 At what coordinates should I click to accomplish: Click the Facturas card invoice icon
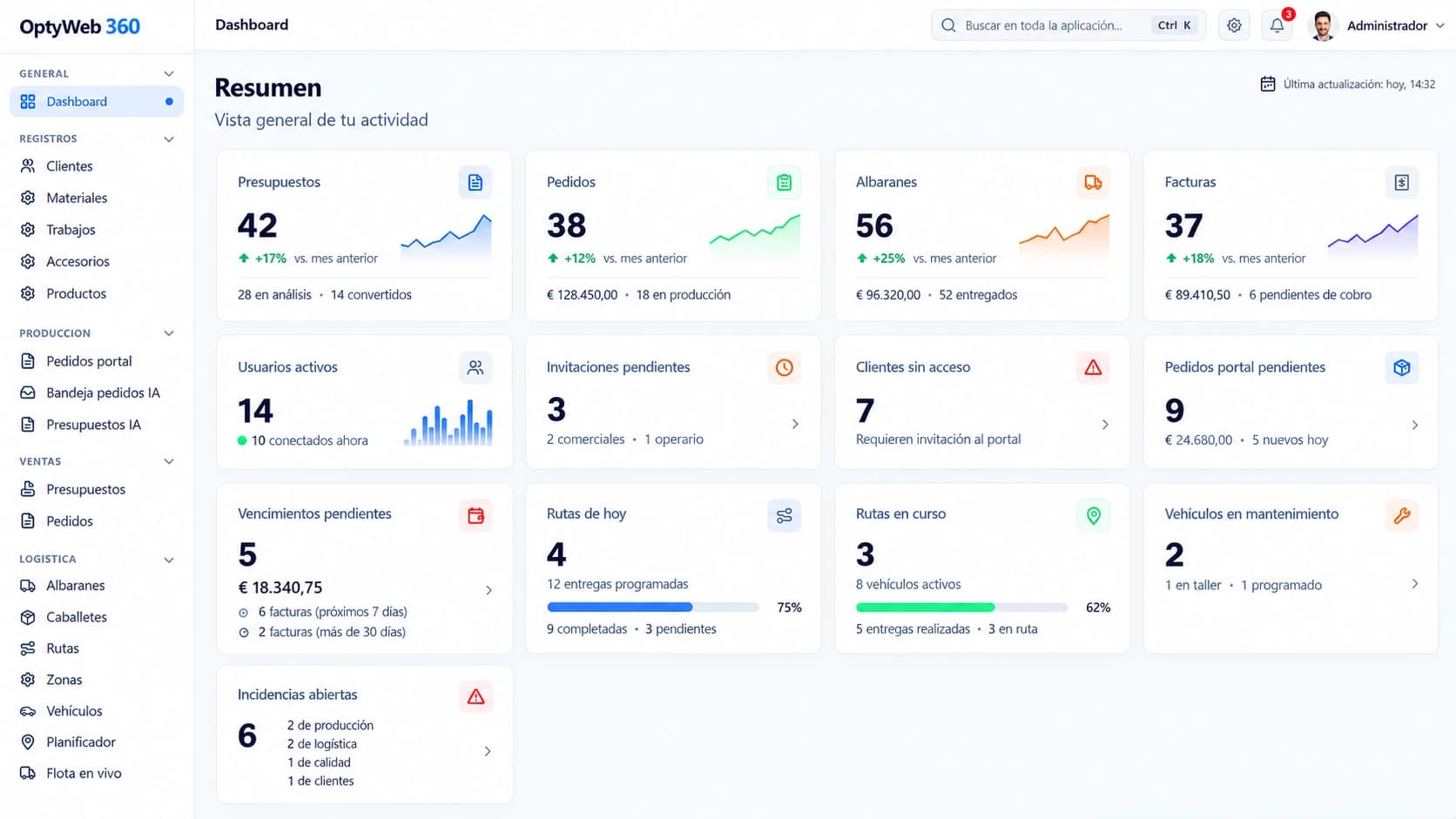[x=1402, y=183]
